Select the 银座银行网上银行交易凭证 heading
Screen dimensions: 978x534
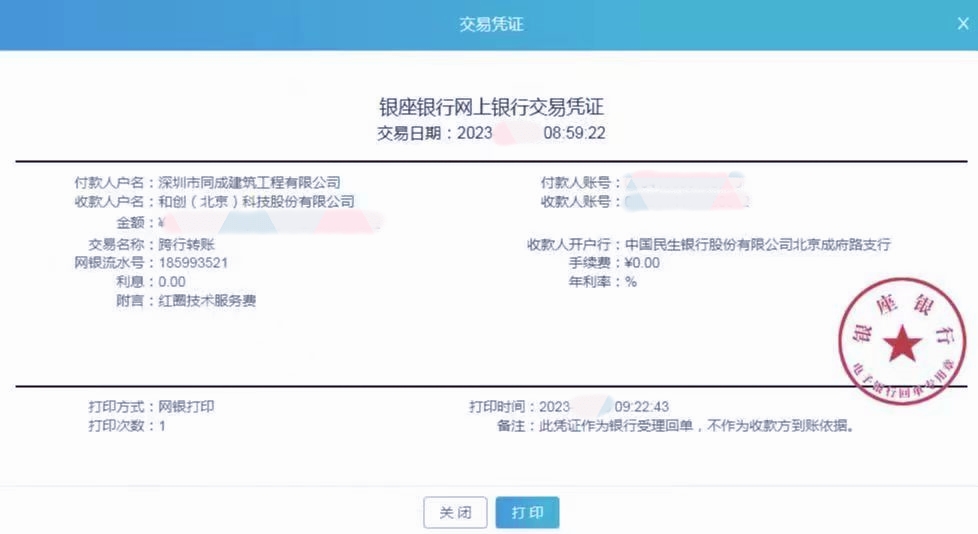[x=490, y=108]
